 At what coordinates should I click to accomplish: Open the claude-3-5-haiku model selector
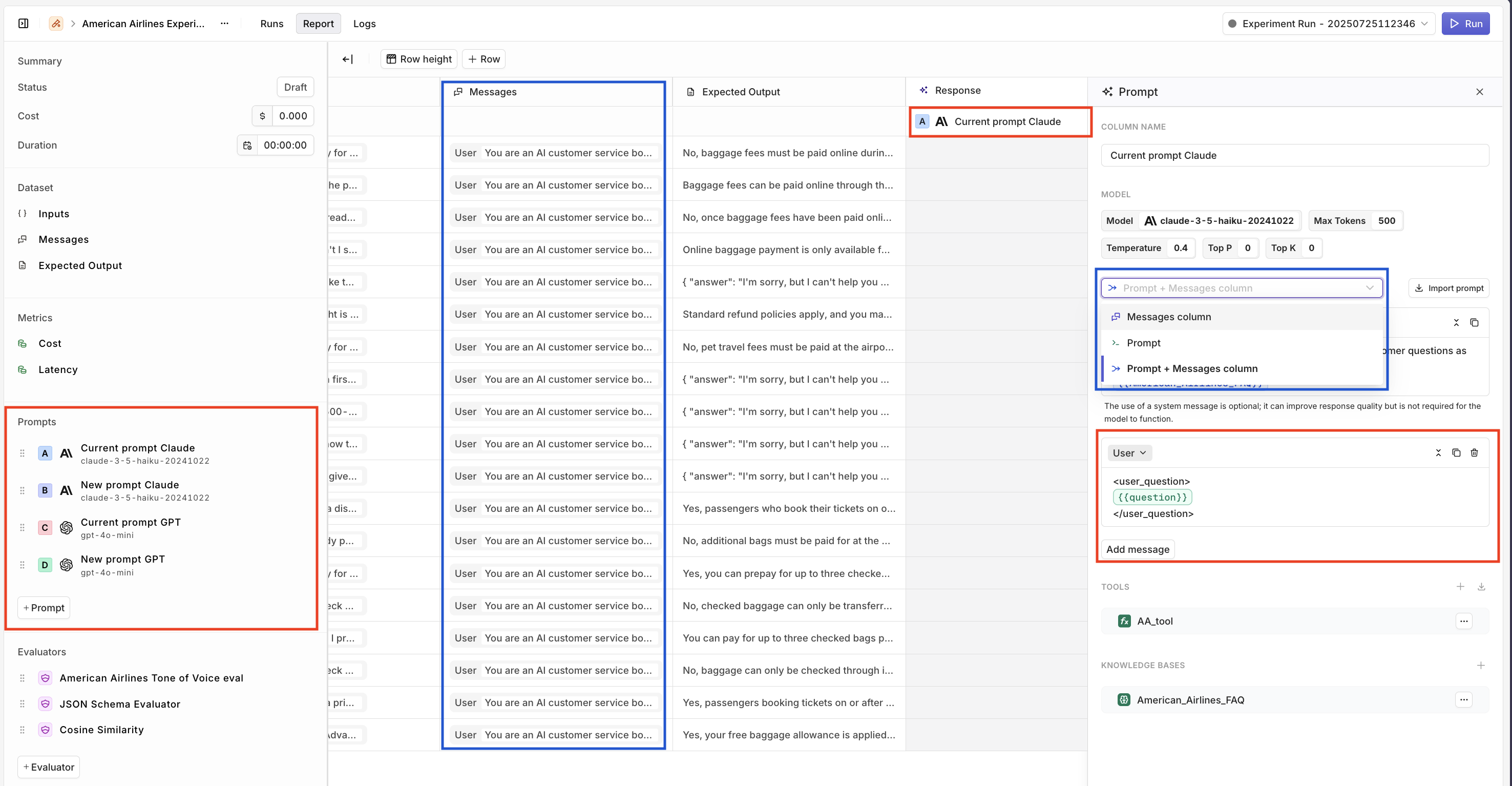click(1219, 221)
